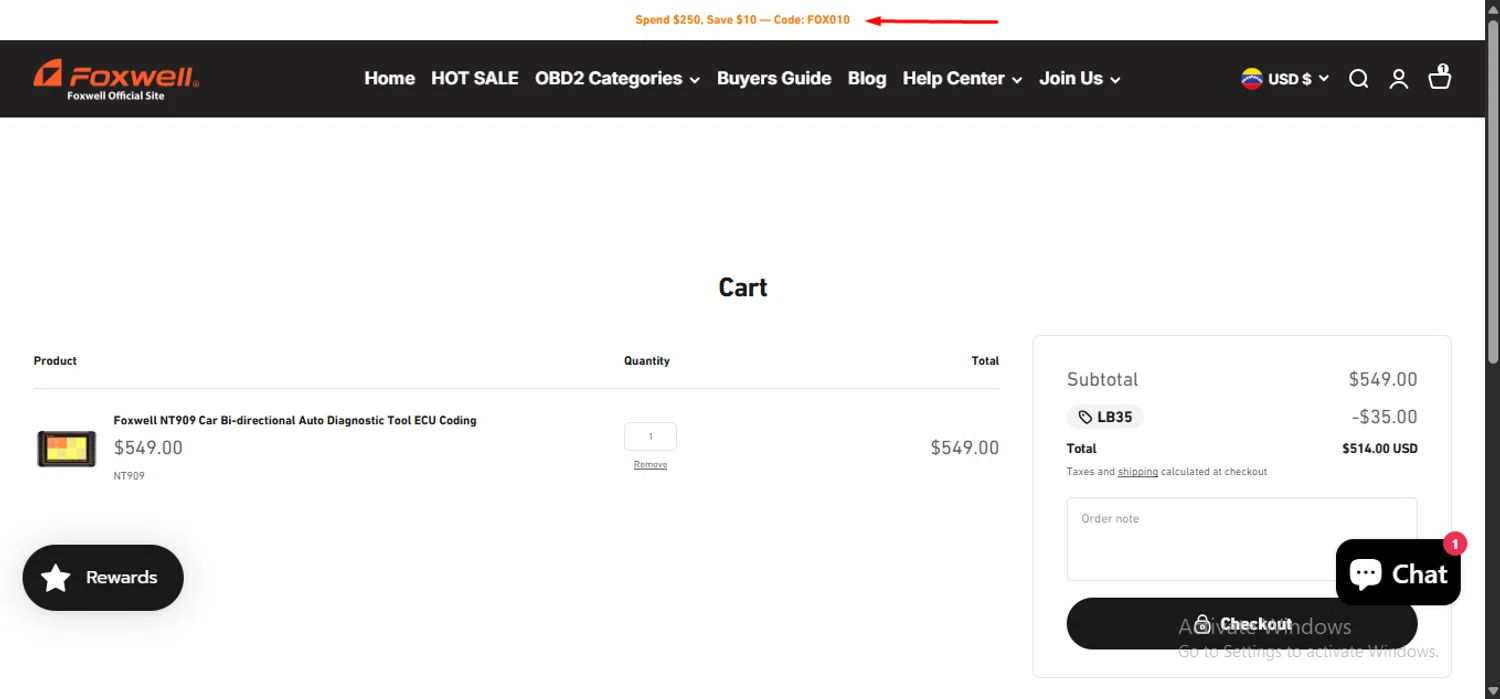Remove the NT909 item from cart

tap(650, 464)
